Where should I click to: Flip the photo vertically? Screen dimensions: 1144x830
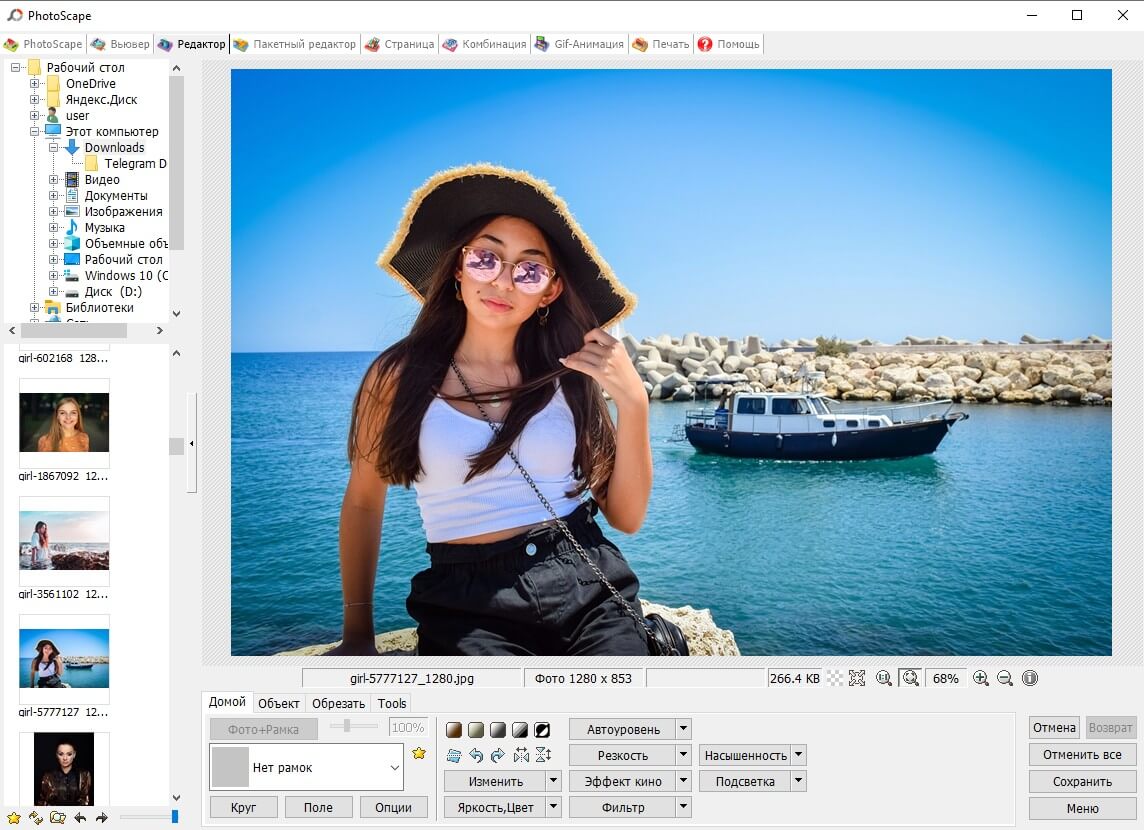(x=543, y=755)
